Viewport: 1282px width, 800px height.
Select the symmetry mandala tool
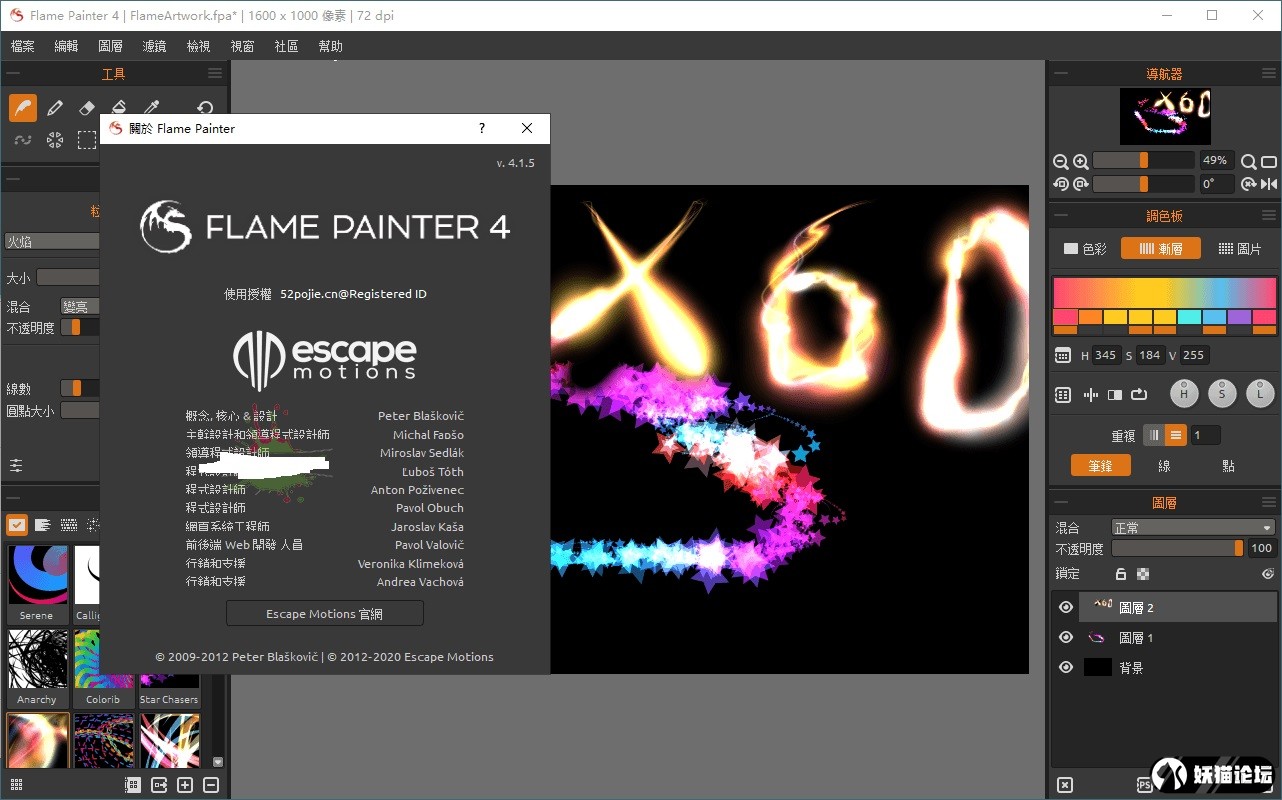point(55,140)
